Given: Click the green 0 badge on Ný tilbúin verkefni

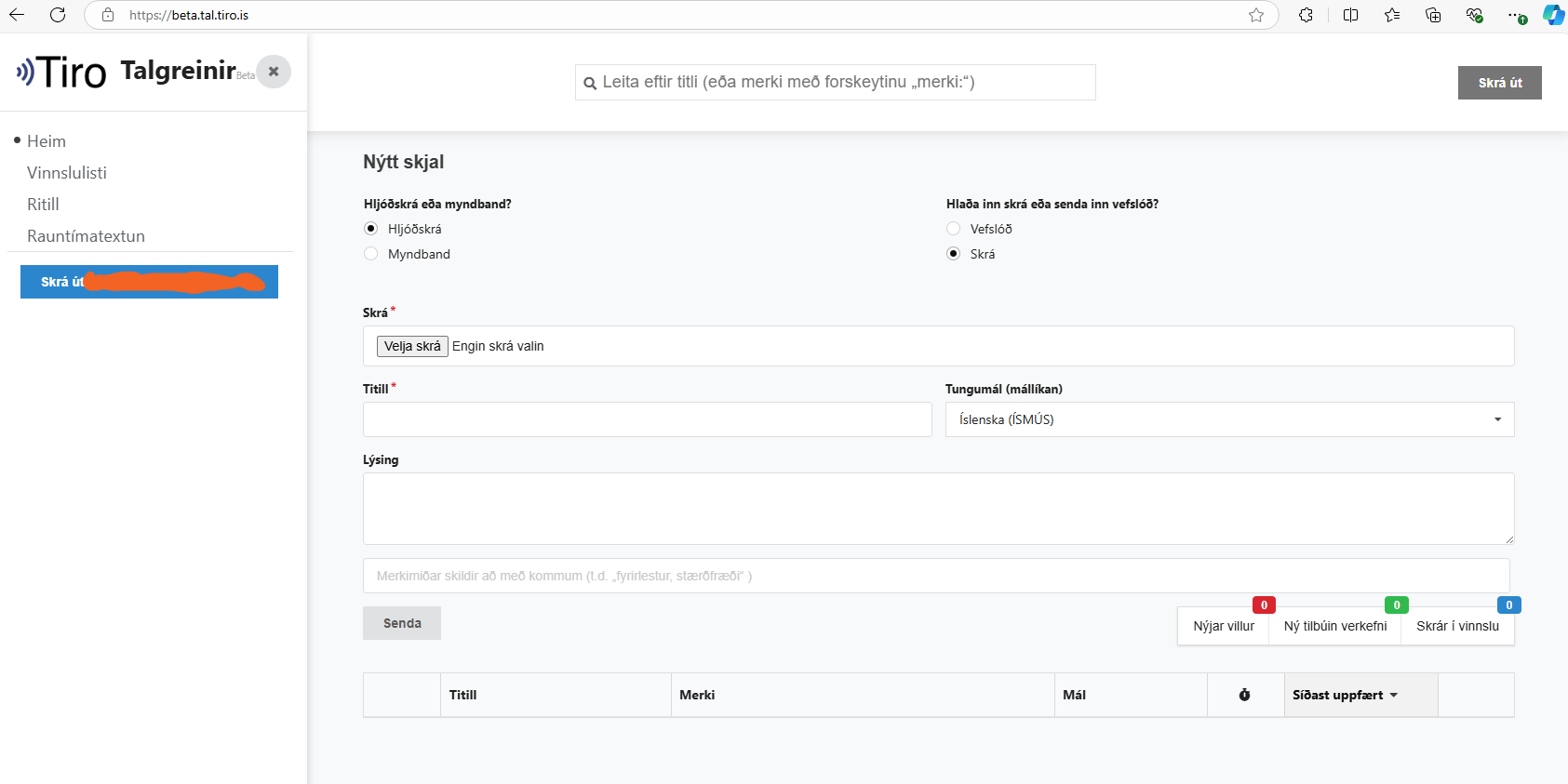Looking at the screenshot, I should pyautogui.click(x=1396, y=605).
